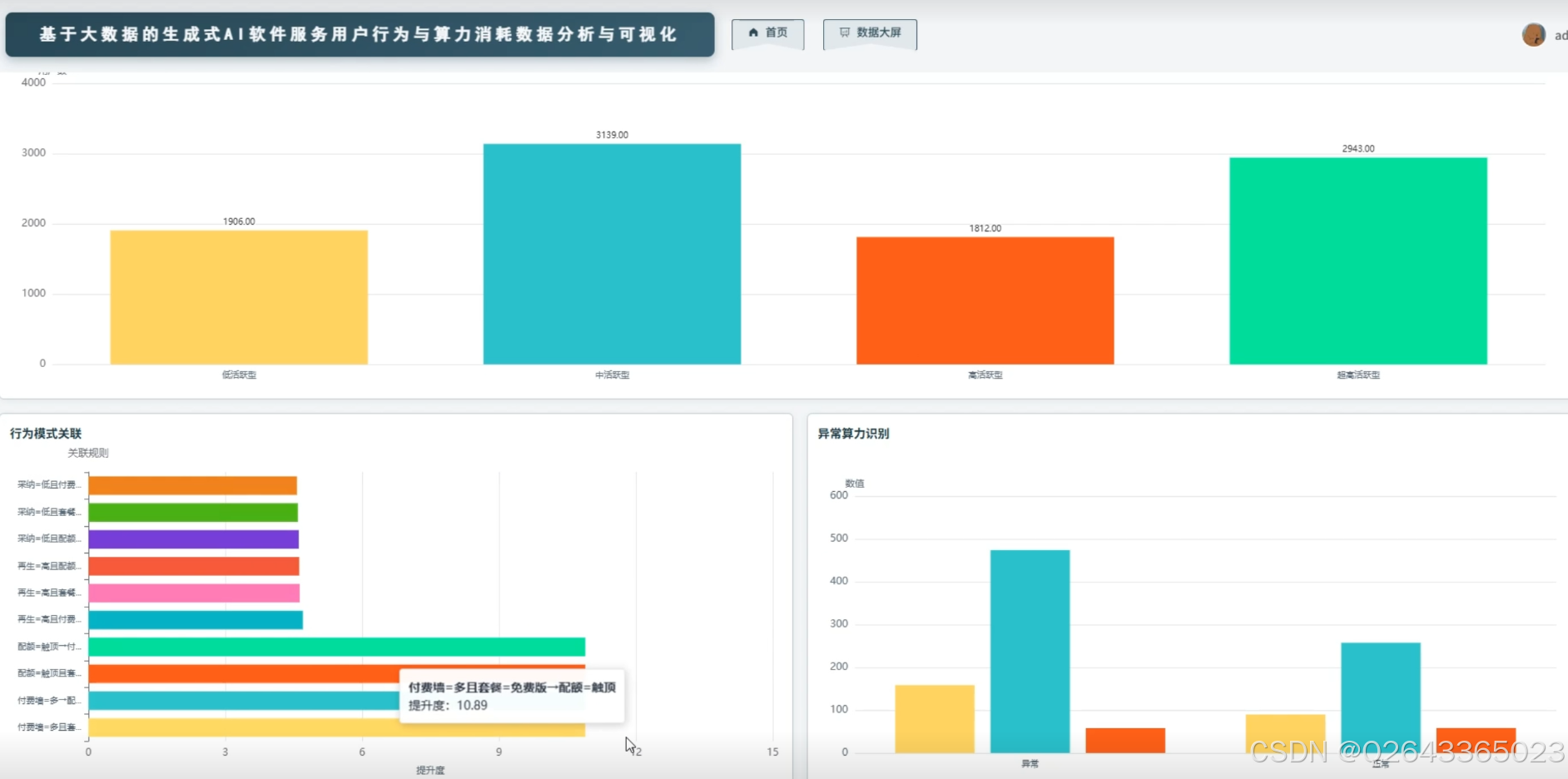Select the yellow bar in 异常 group
This screenshot has height=779, width=1568.
point(935,719)
